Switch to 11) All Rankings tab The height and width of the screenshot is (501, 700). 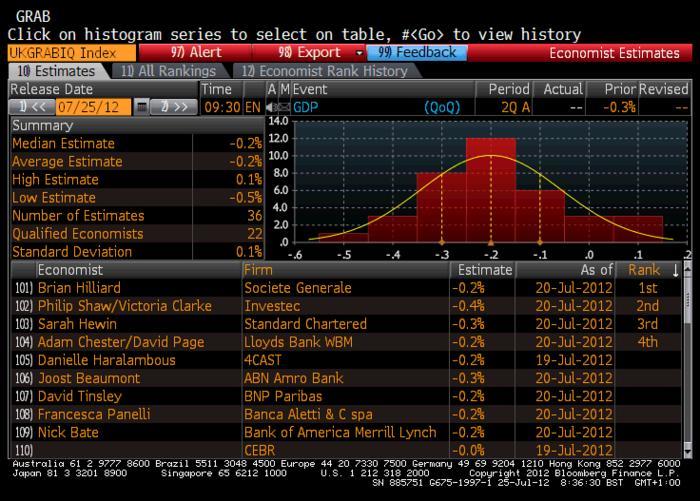[169, 71]
